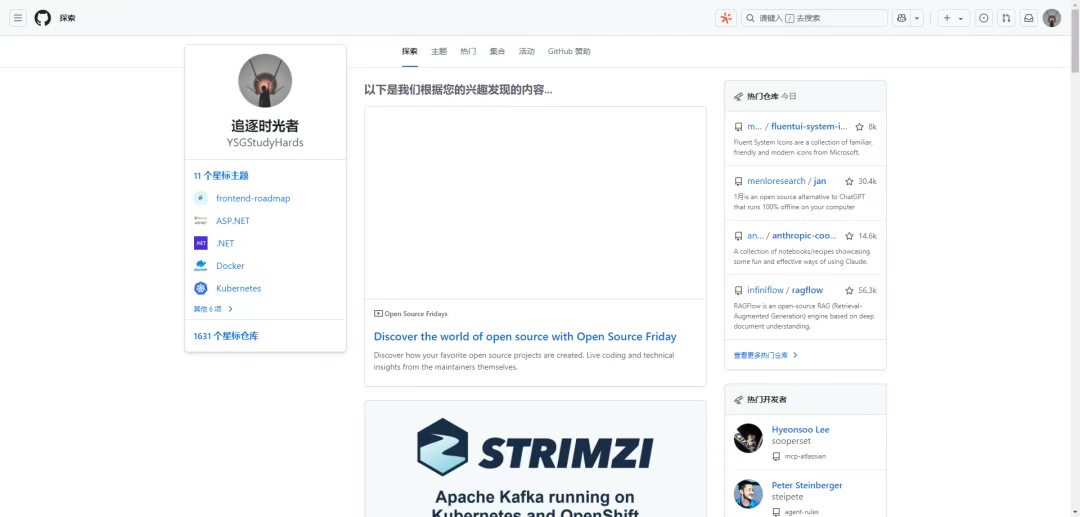Click the GitHub logo icon
Image resolution: width=1080 pixels, height=517 pixels.
[x=43, y=18]
